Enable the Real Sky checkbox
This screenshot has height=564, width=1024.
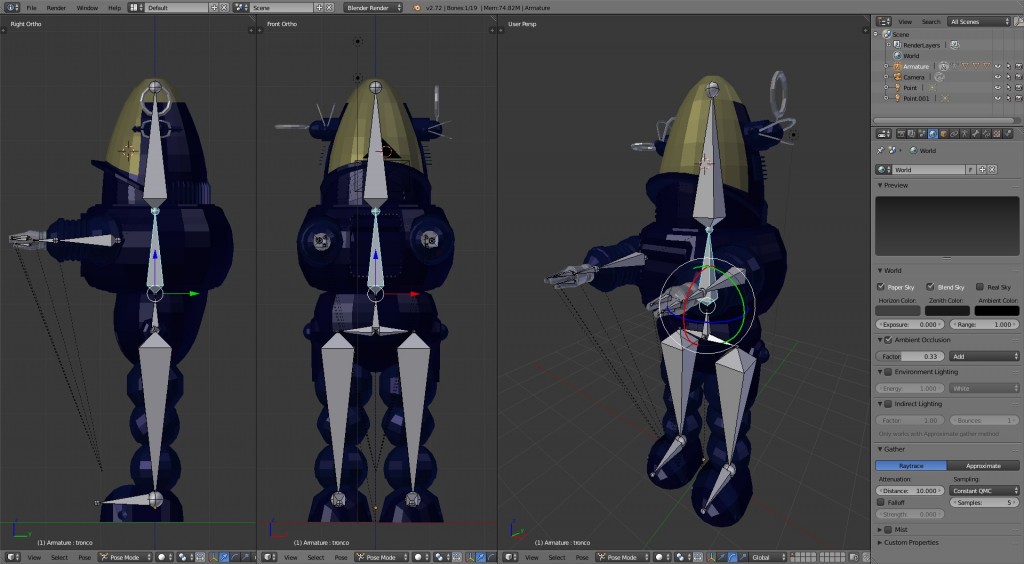click(x=980, y=286)
